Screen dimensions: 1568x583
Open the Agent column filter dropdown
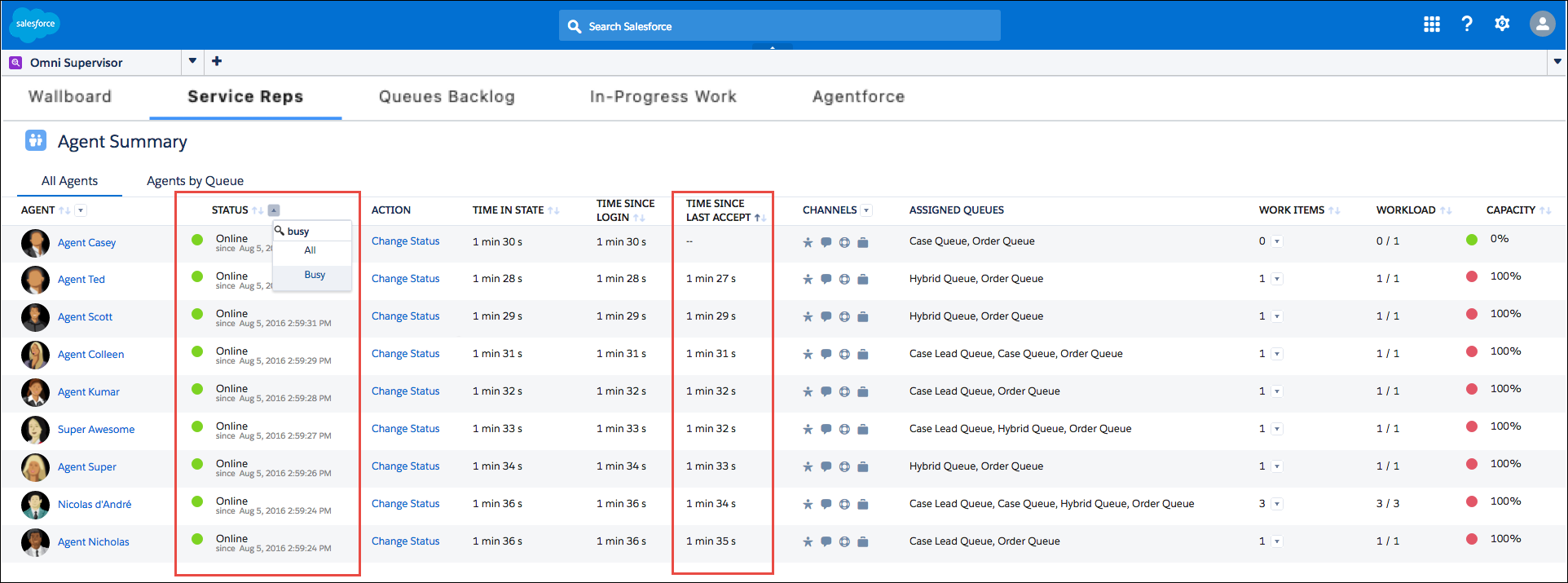point(81,210)
